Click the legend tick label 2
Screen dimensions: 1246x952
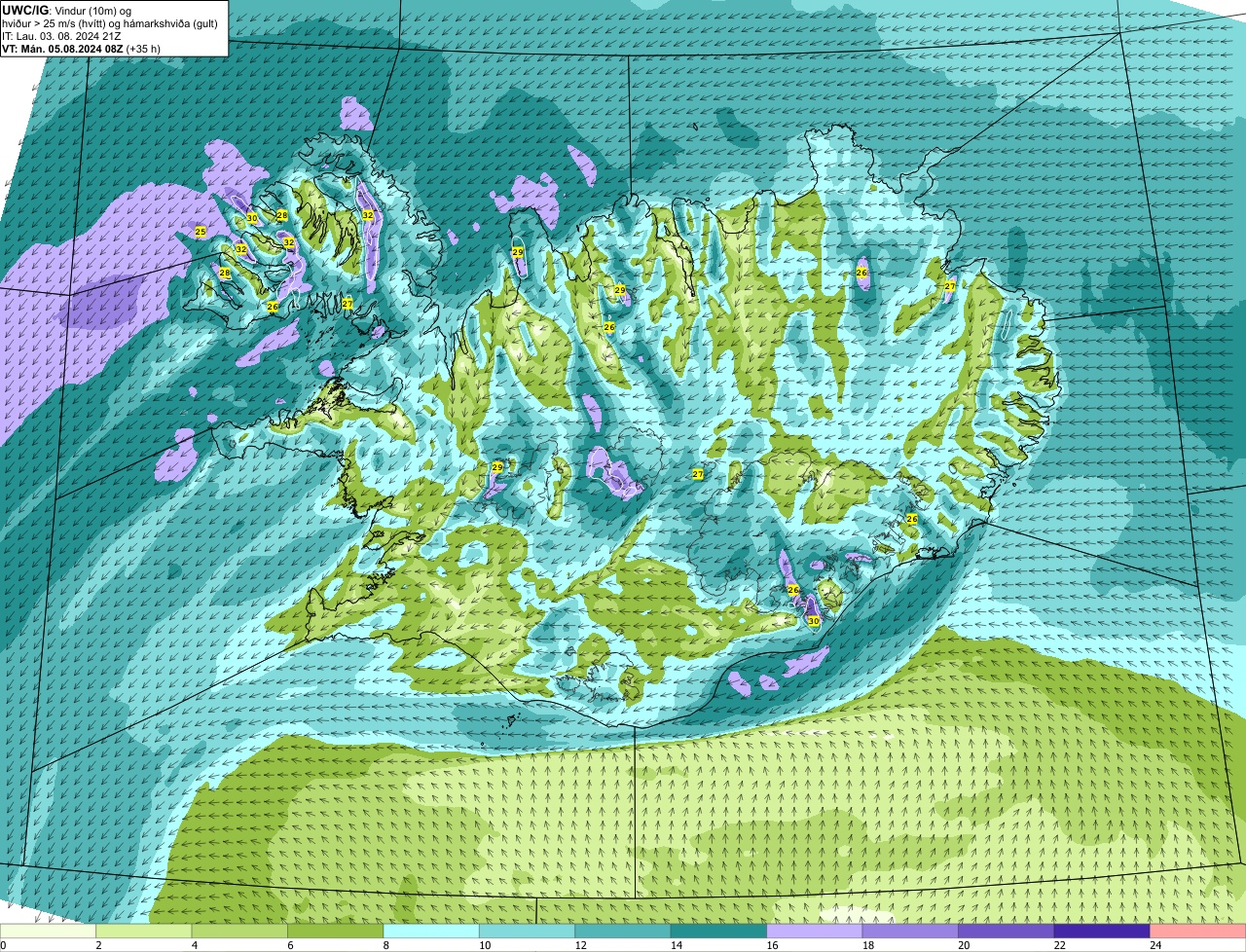coord(98,945)
